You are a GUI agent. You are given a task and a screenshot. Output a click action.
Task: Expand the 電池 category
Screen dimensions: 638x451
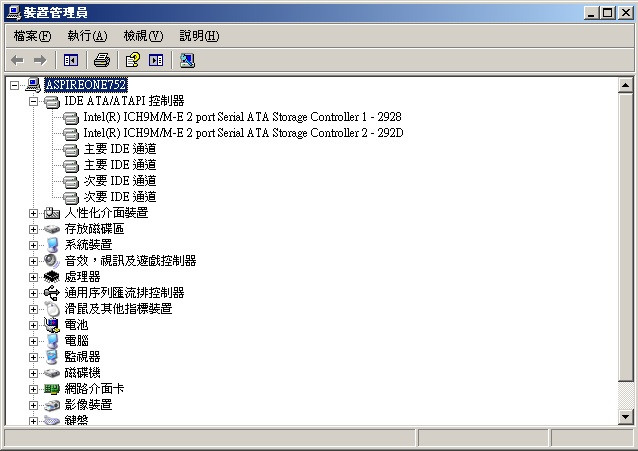pos(34,325)
